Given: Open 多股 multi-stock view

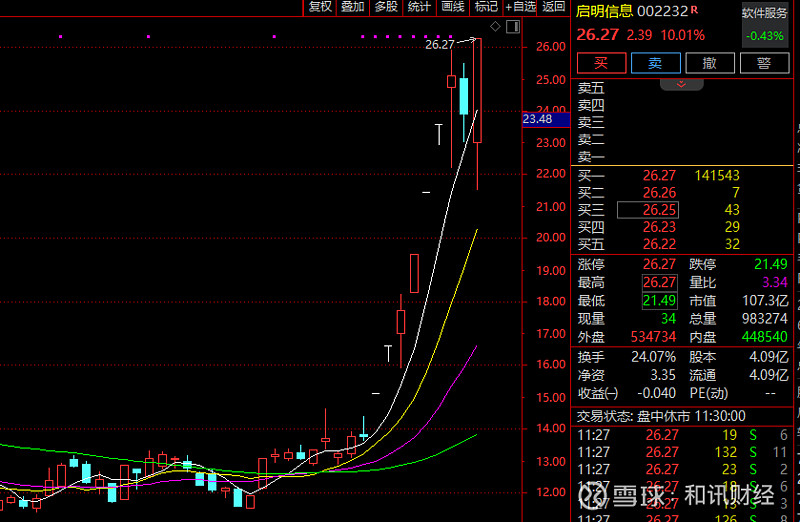Looking at the screenshot, I should pos(385,7).
